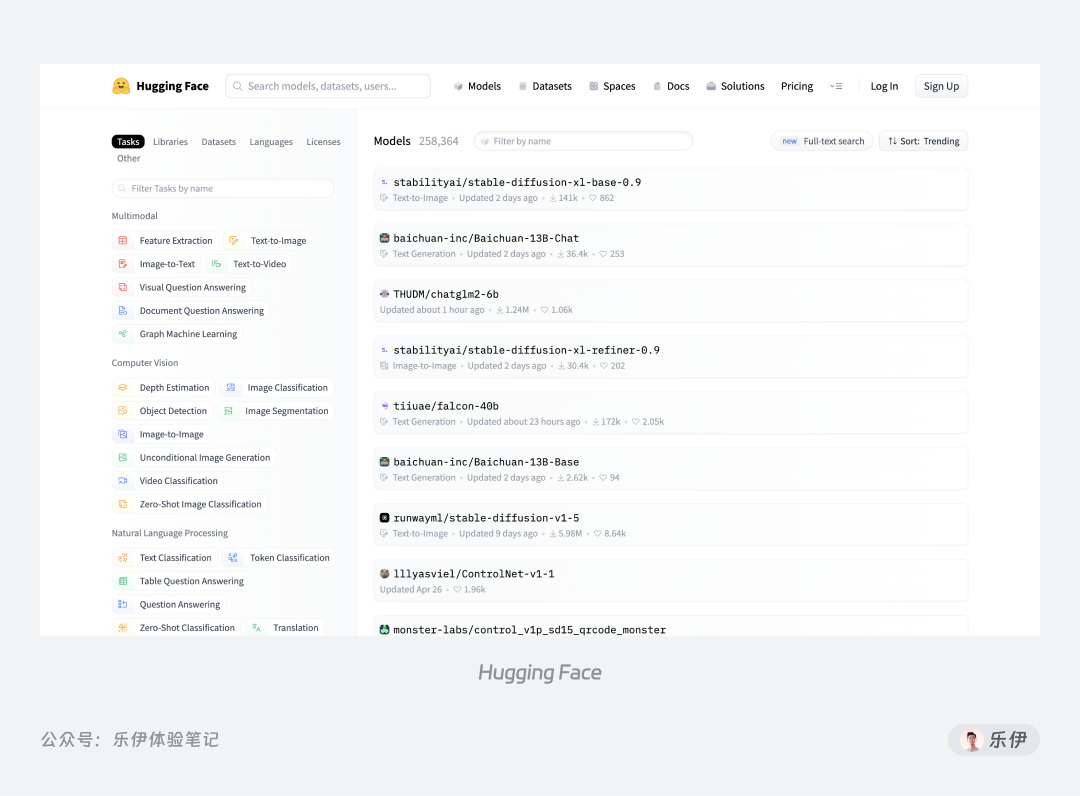Click the Text Classification task icon

pyautogui.click(x=123, y=558)
